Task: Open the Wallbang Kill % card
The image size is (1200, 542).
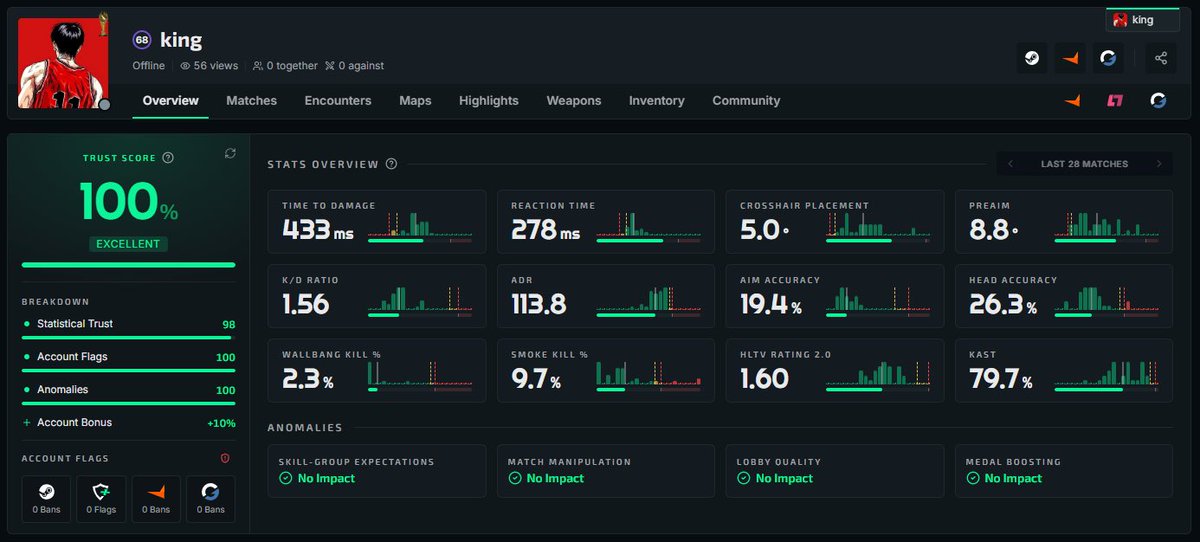Action: (377, 371)
